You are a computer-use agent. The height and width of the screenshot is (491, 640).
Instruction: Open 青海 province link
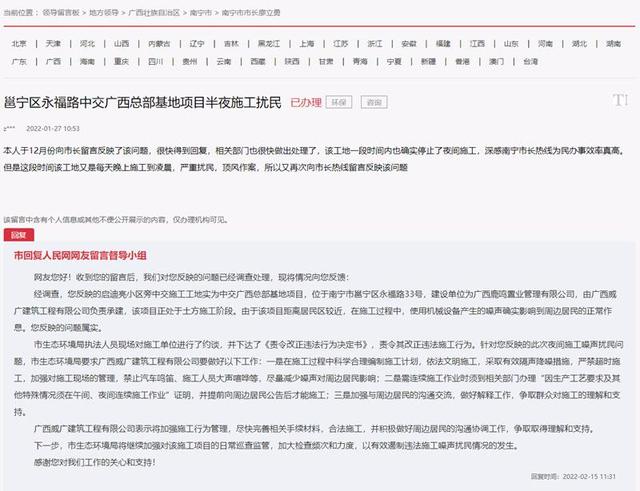tap(360, 61)
